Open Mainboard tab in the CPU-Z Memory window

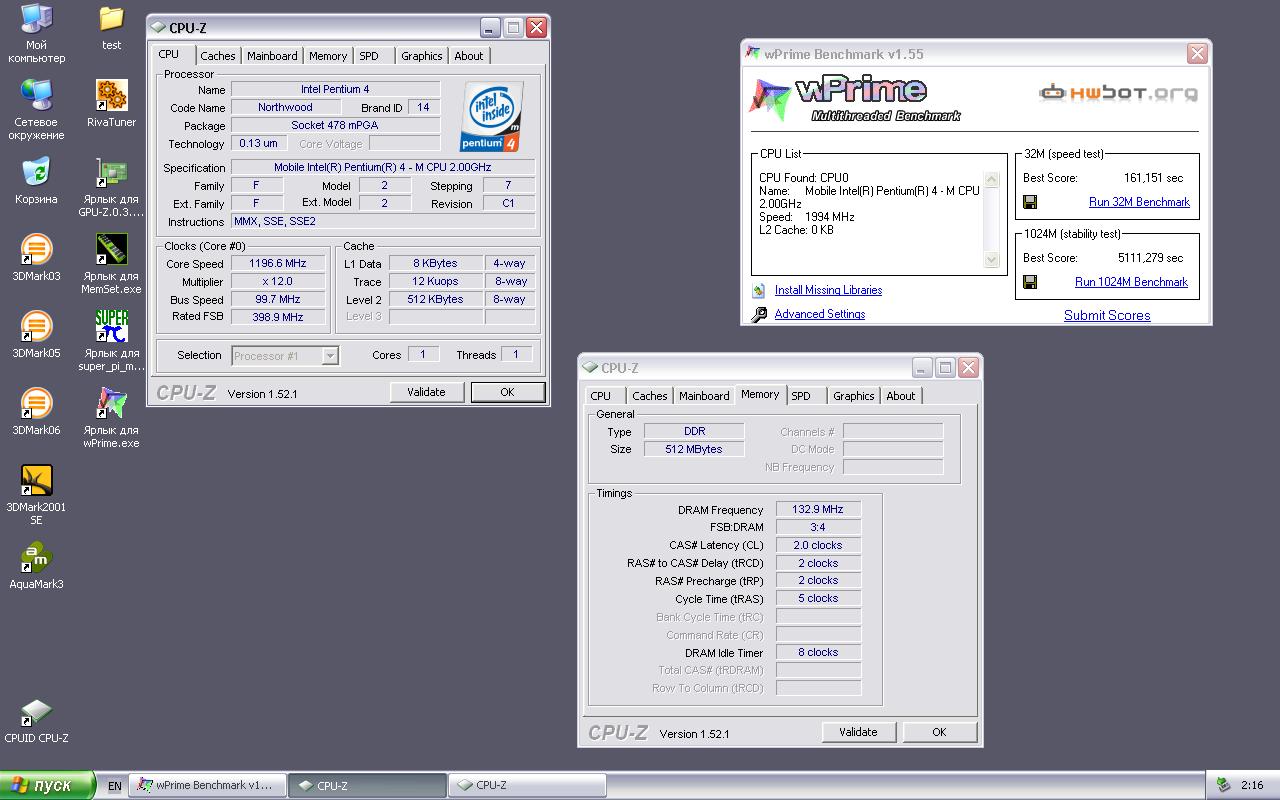[704, 396]
